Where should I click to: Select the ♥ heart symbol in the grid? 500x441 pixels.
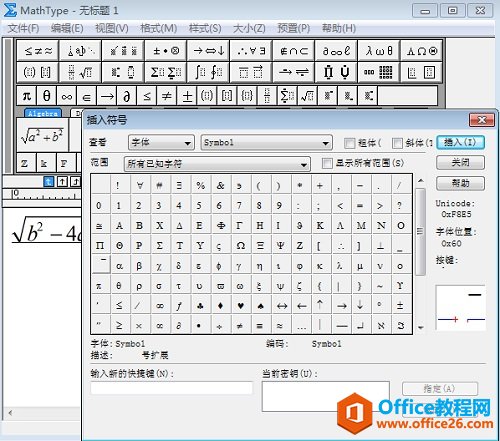241,306
